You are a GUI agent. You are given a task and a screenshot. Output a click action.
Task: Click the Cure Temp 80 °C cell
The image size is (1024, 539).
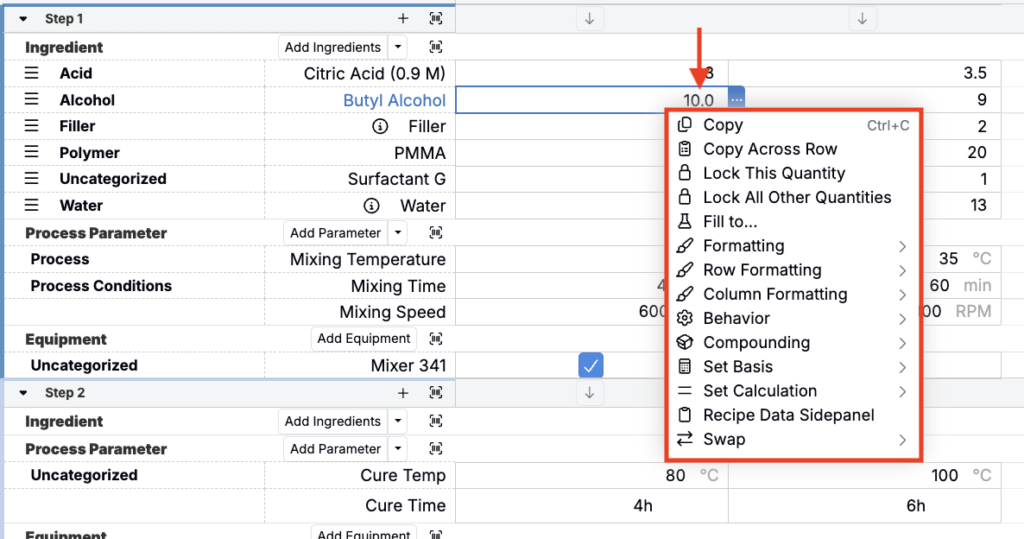click(677, 475)
